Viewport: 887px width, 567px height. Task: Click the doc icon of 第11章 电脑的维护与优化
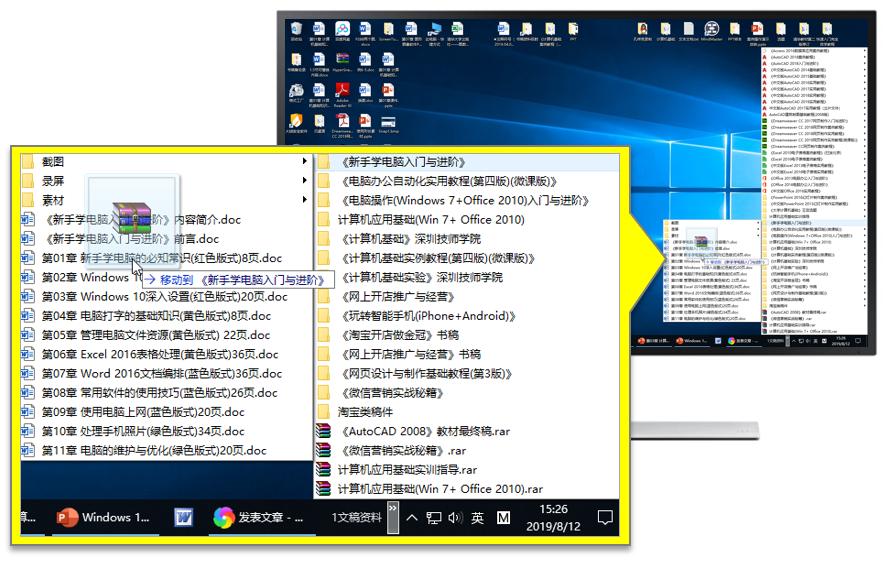click(x=28, y=450)
